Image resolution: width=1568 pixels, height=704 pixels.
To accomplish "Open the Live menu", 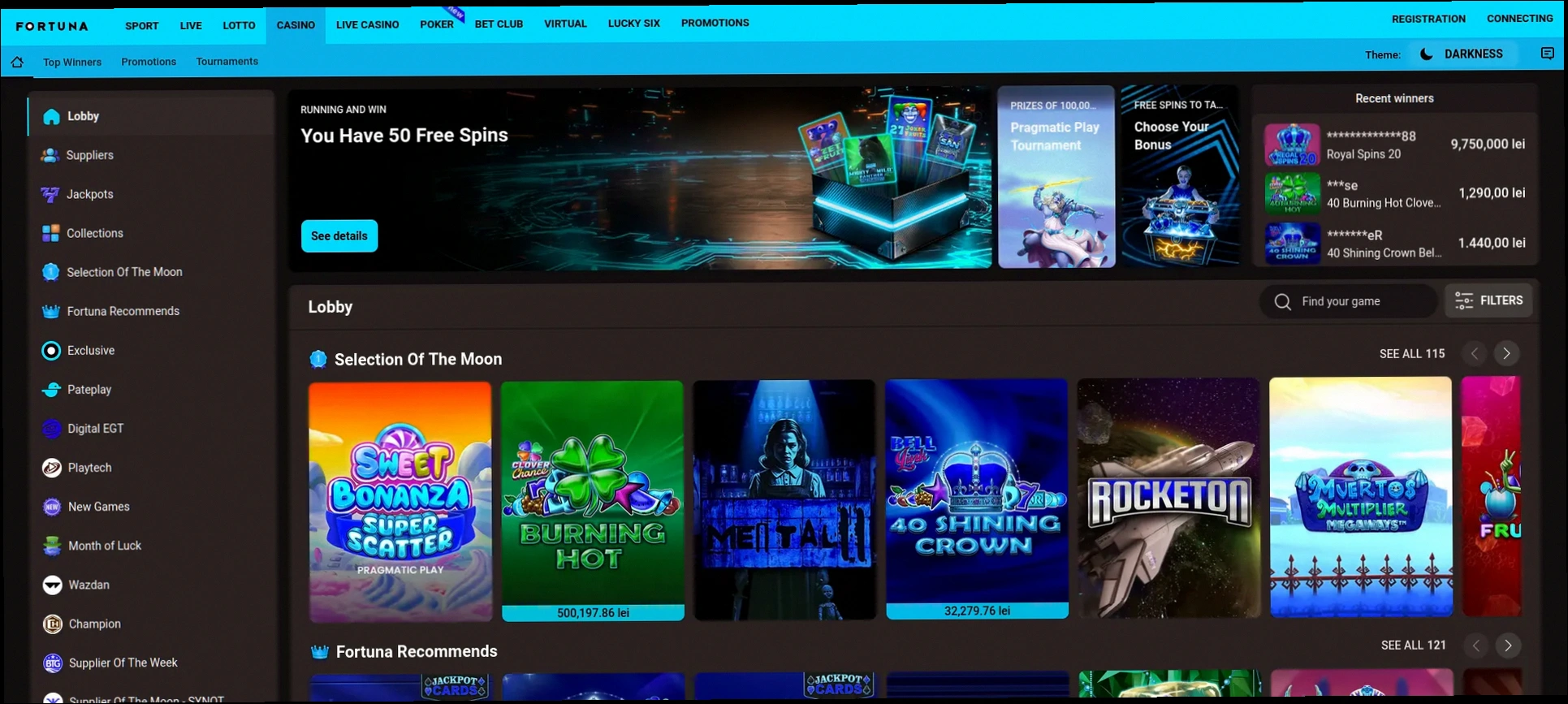I will (191, 26).
